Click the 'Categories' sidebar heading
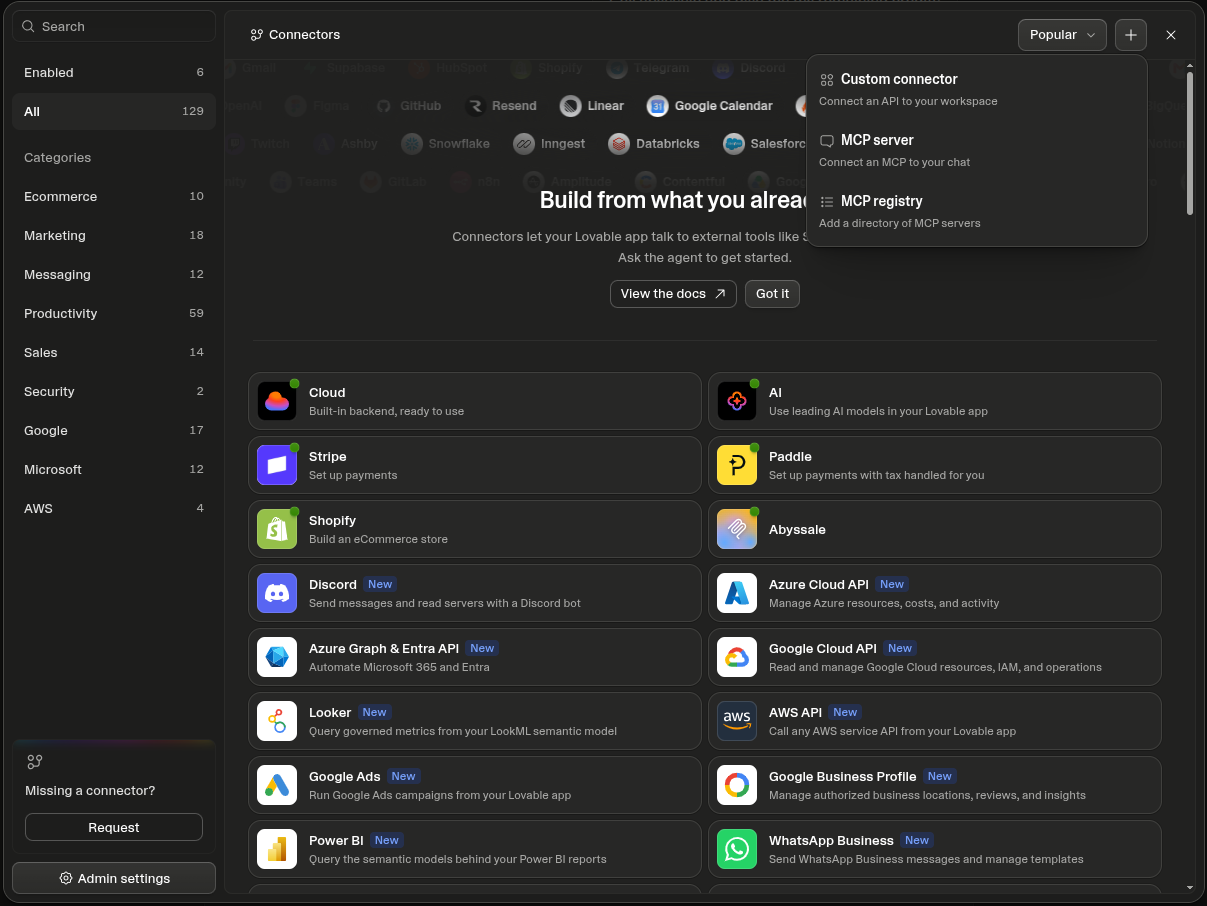 pyautogui.click(x=57, y=158)
